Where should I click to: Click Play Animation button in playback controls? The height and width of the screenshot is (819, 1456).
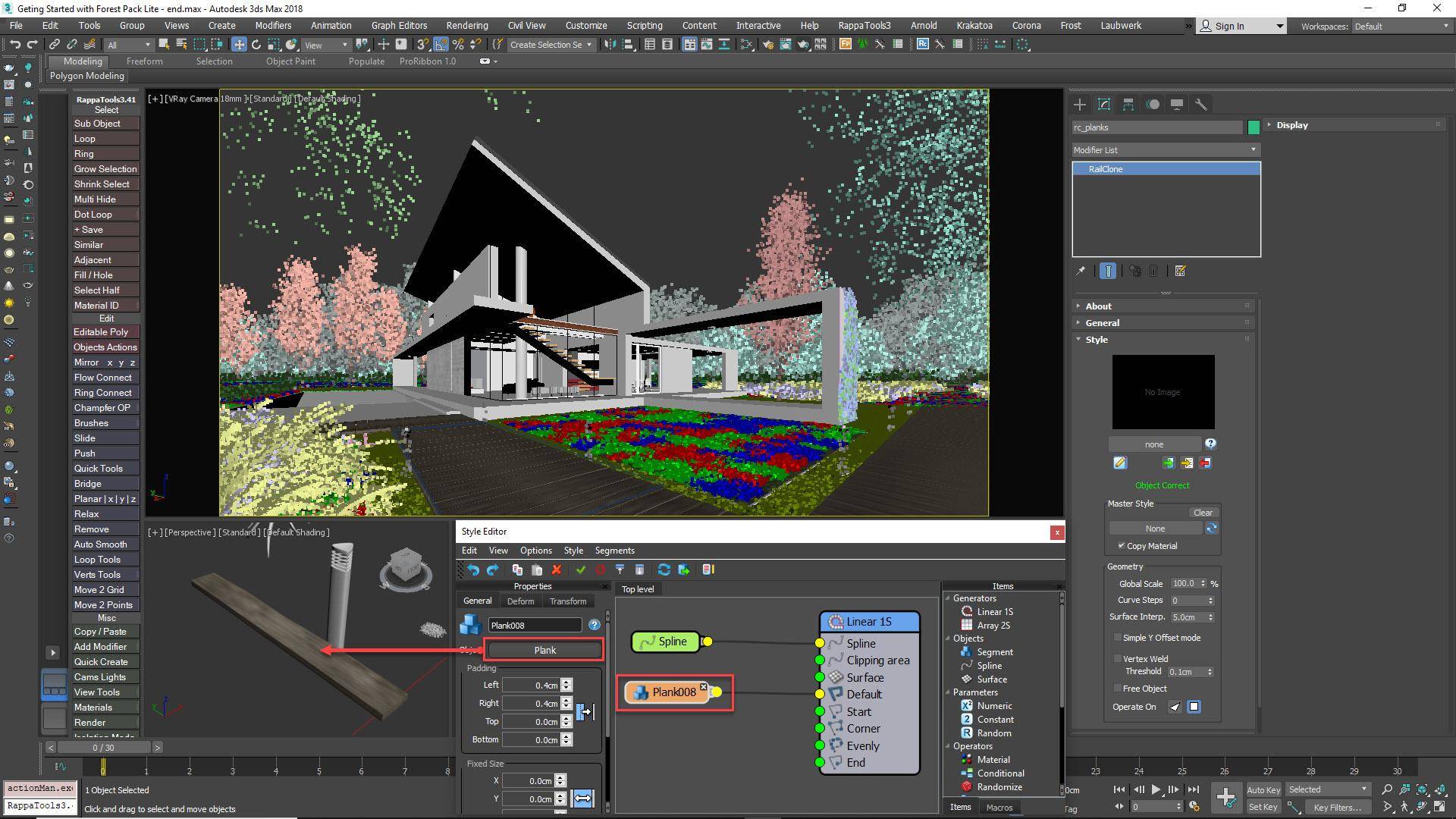pyautogui.click(x=1156, y=789)
